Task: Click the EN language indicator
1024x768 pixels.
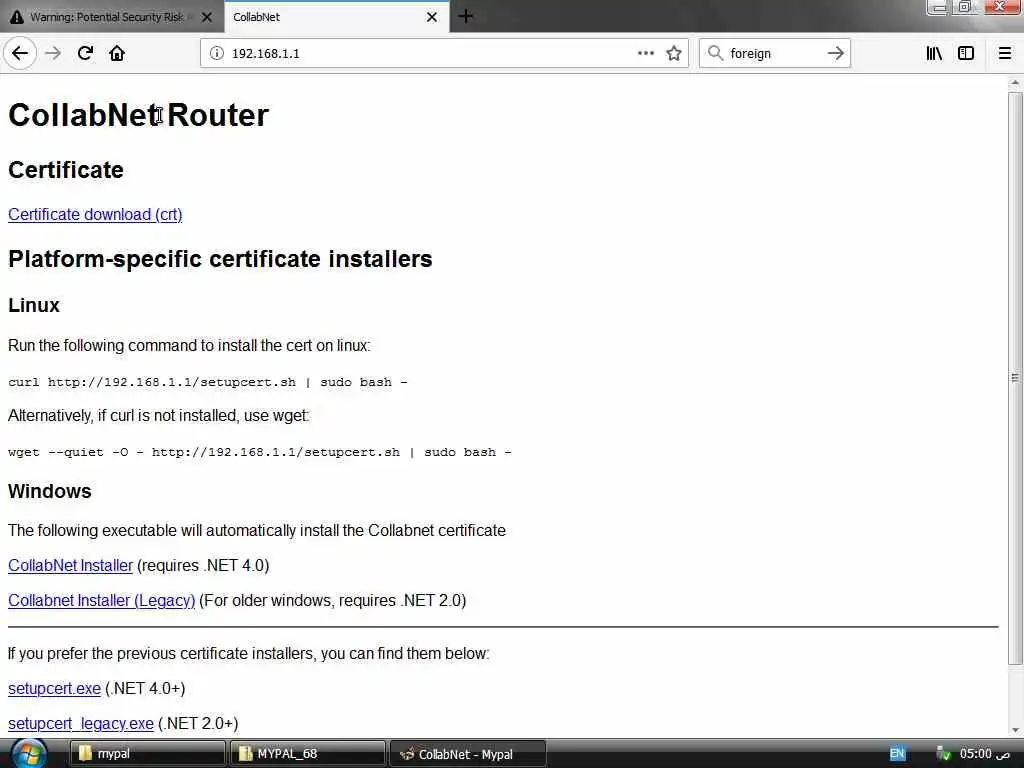Action: pyautogui.click(x=897, y=754)
